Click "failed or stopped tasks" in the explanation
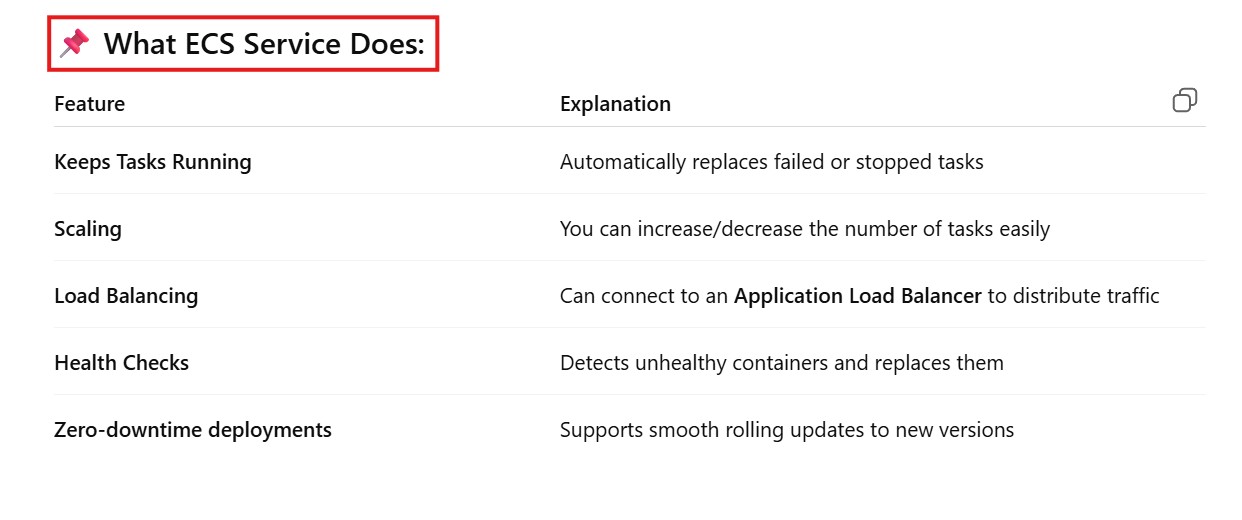 (879, 162)
